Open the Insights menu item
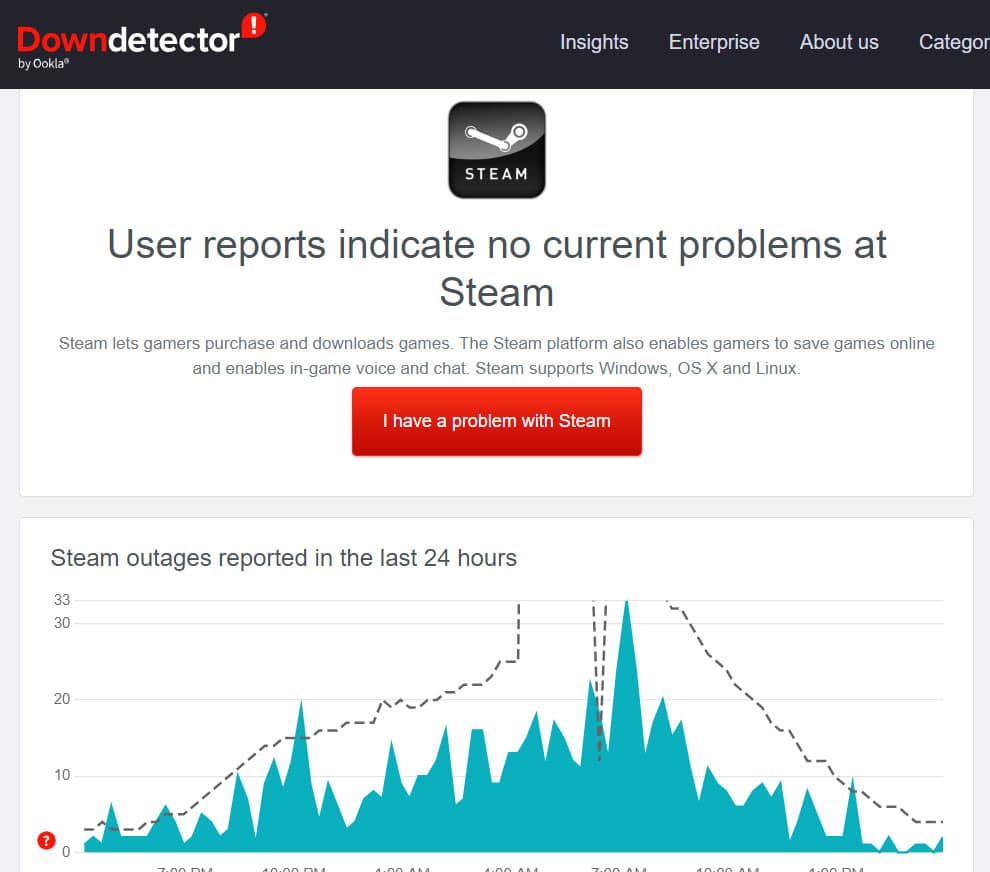Image resolution: width=990 pixels, height=872 pixels. [594, 42]
